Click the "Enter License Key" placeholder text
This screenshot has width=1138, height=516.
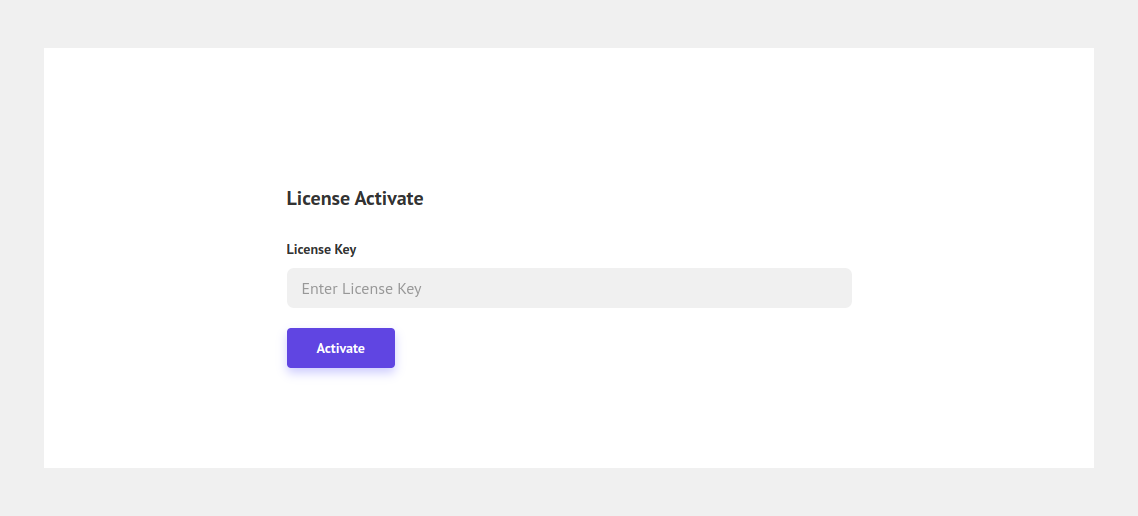[361, 289]
